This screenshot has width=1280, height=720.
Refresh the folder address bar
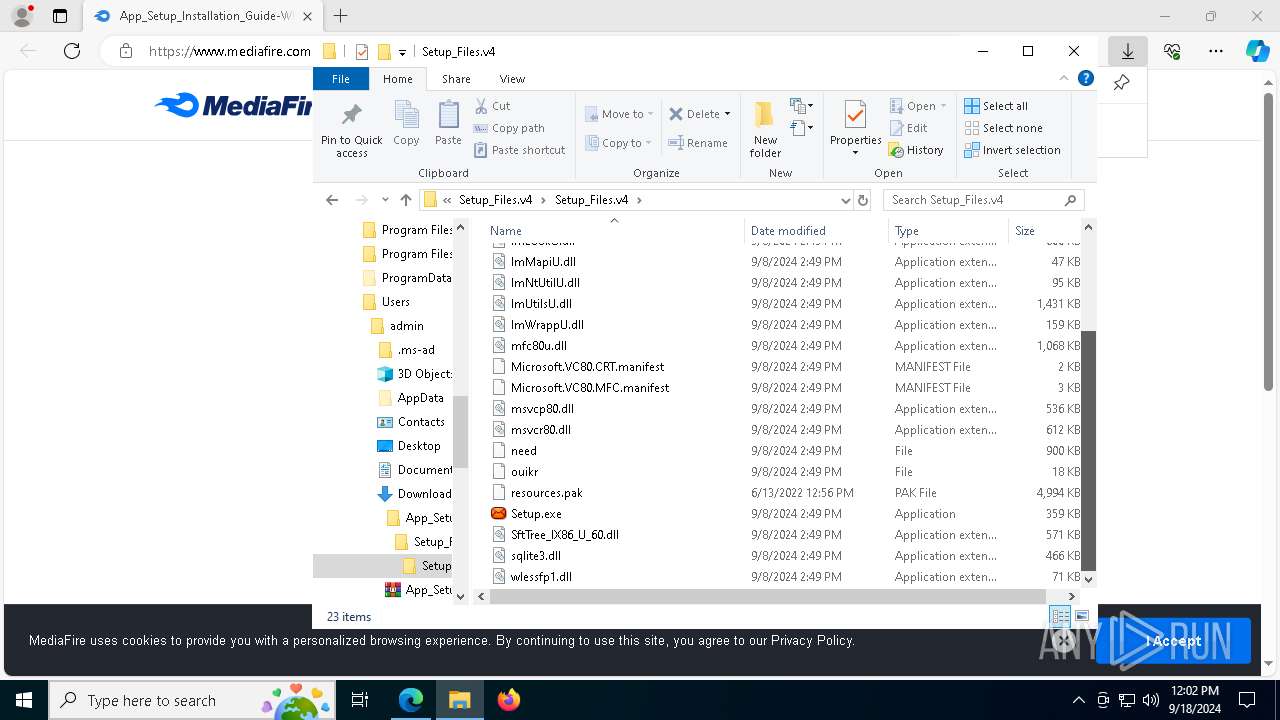pos(863,200)
